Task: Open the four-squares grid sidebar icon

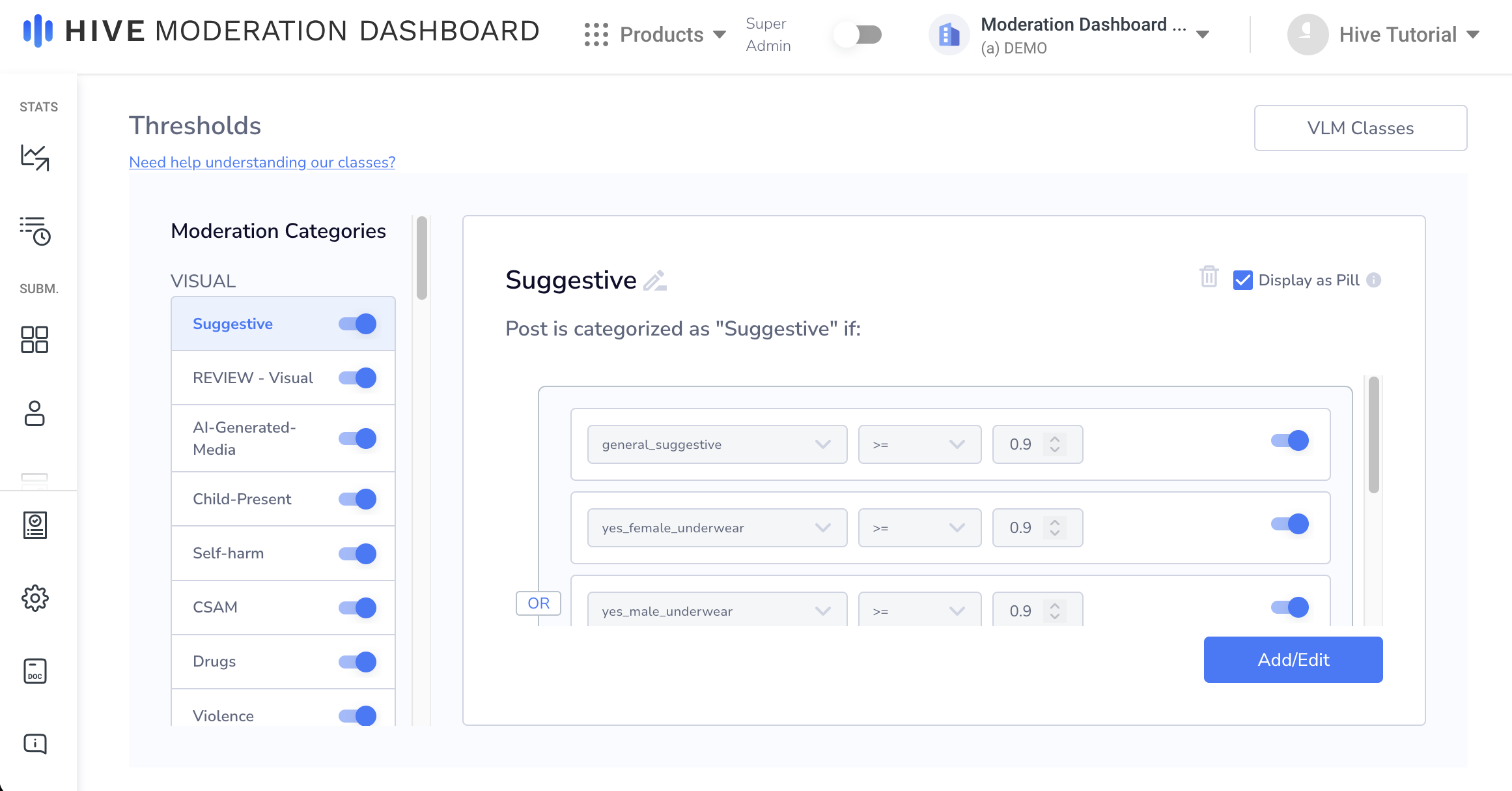Action: click(x=35, y=339)
